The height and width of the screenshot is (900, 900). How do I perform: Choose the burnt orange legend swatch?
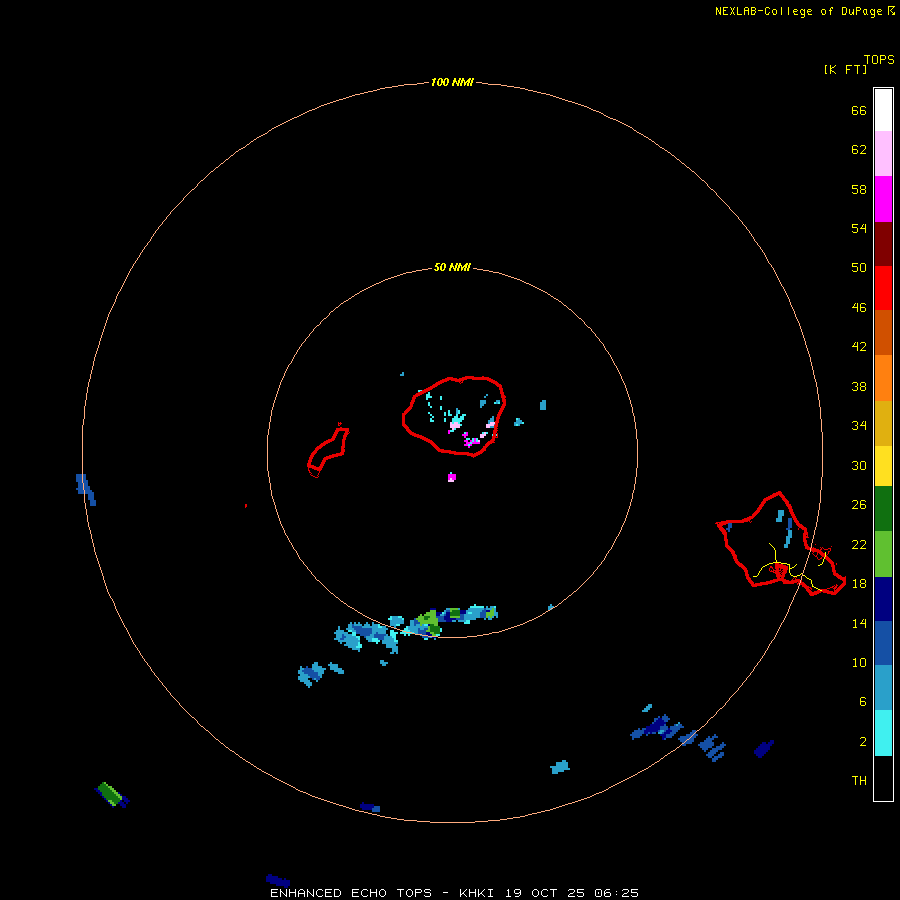pos(883,333)
